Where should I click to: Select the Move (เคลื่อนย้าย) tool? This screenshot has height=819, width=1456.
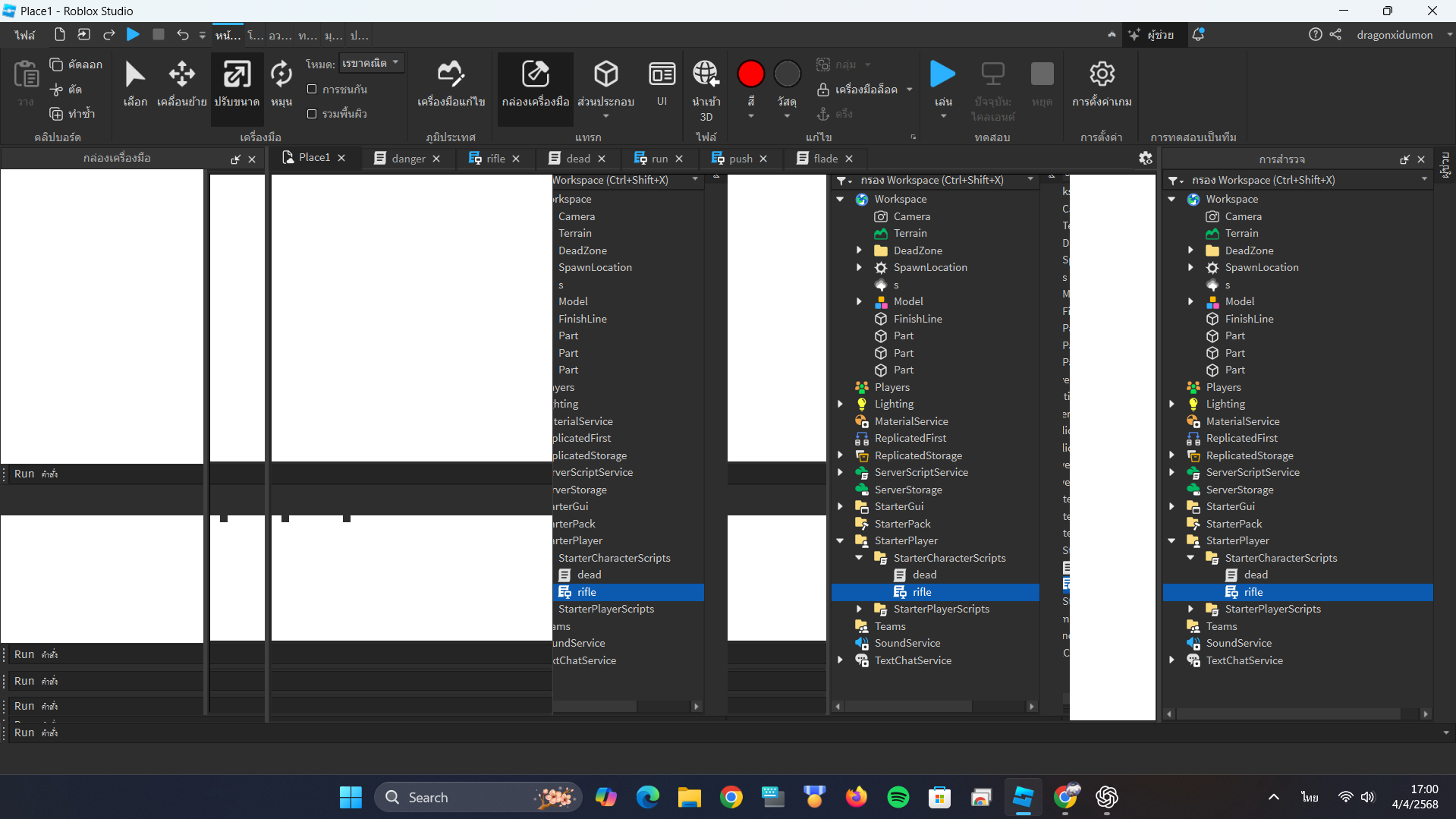click(x=181, y=83)
